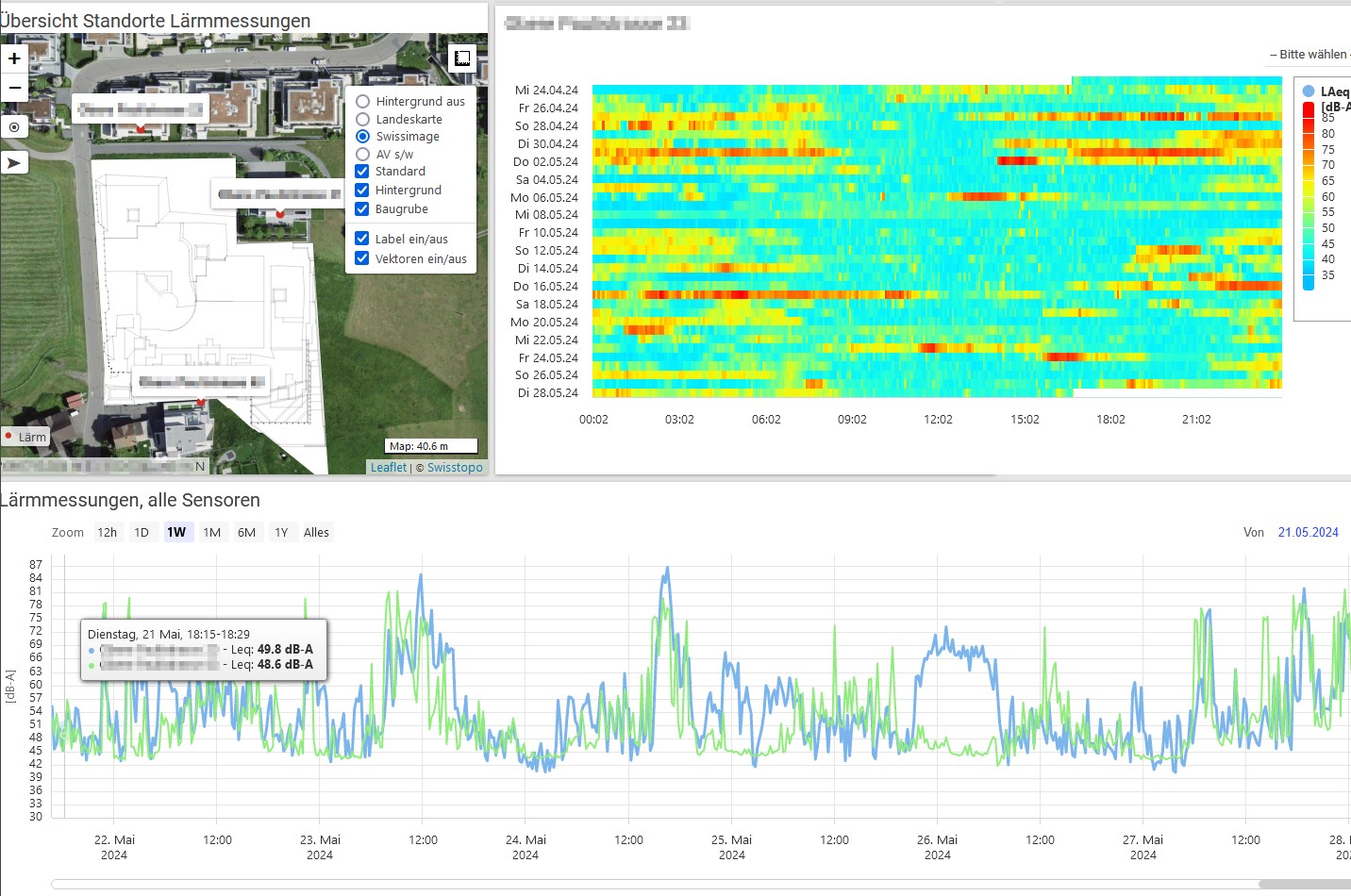
Task: Set chart zoom to 1W
Action: coord(176,532)
